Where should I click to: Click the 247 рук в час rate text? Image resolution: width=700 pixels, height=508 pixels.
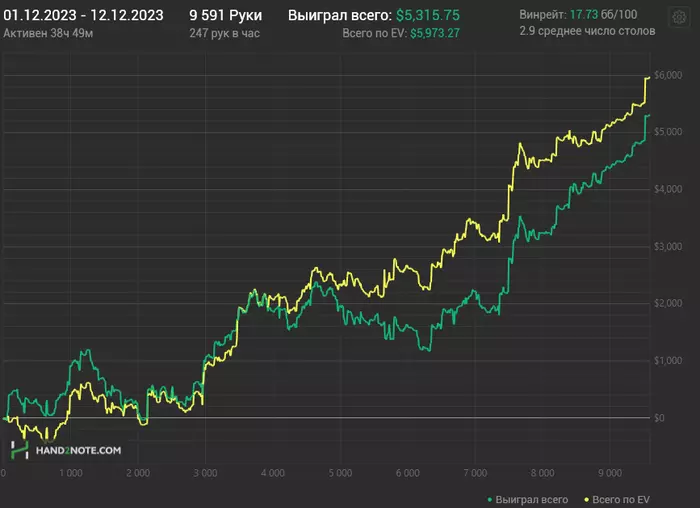pyautogui.click(x=225, y=33)
